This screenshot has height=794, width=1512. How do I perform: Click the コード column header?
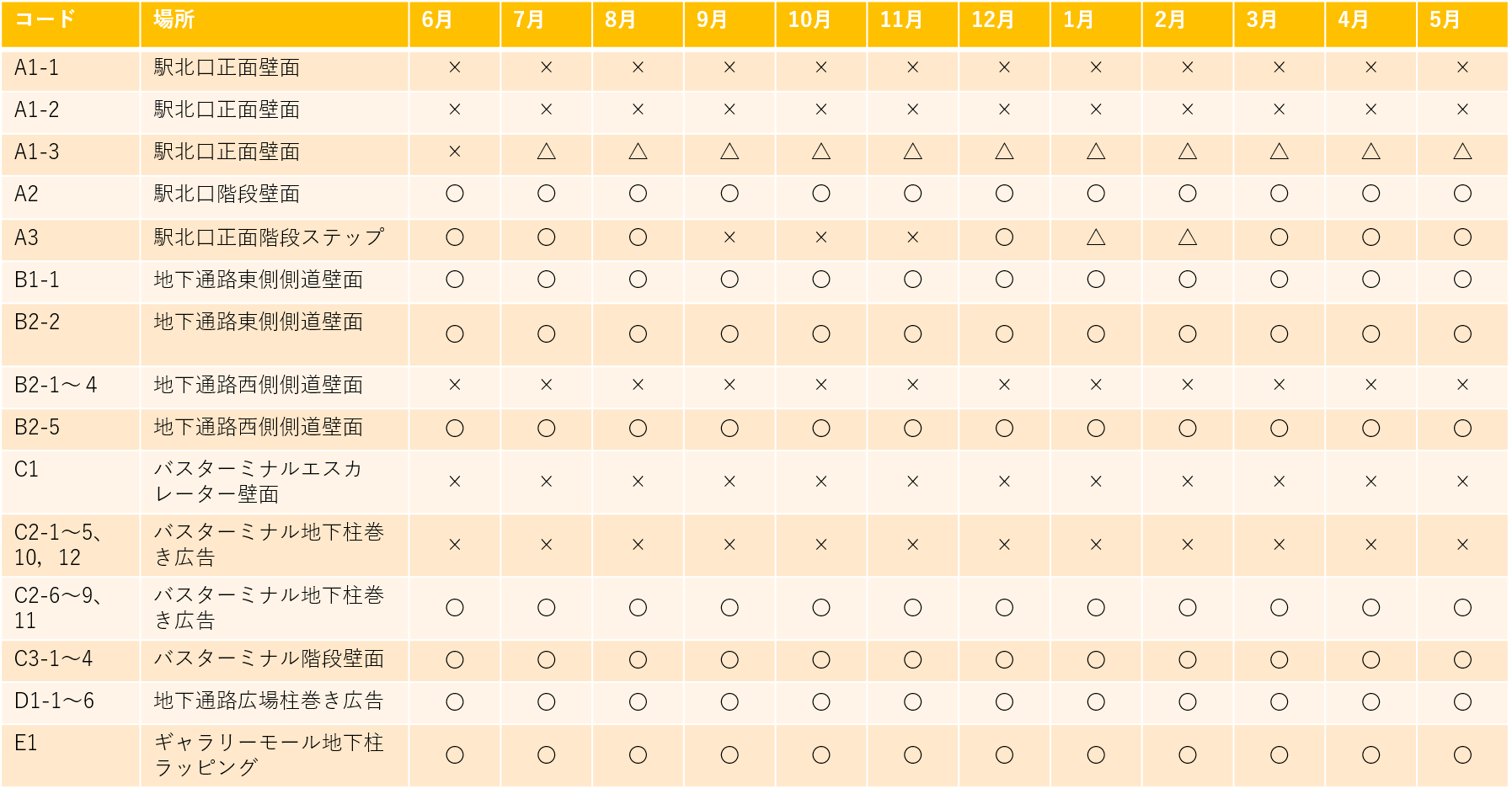[x=71, y=24]
